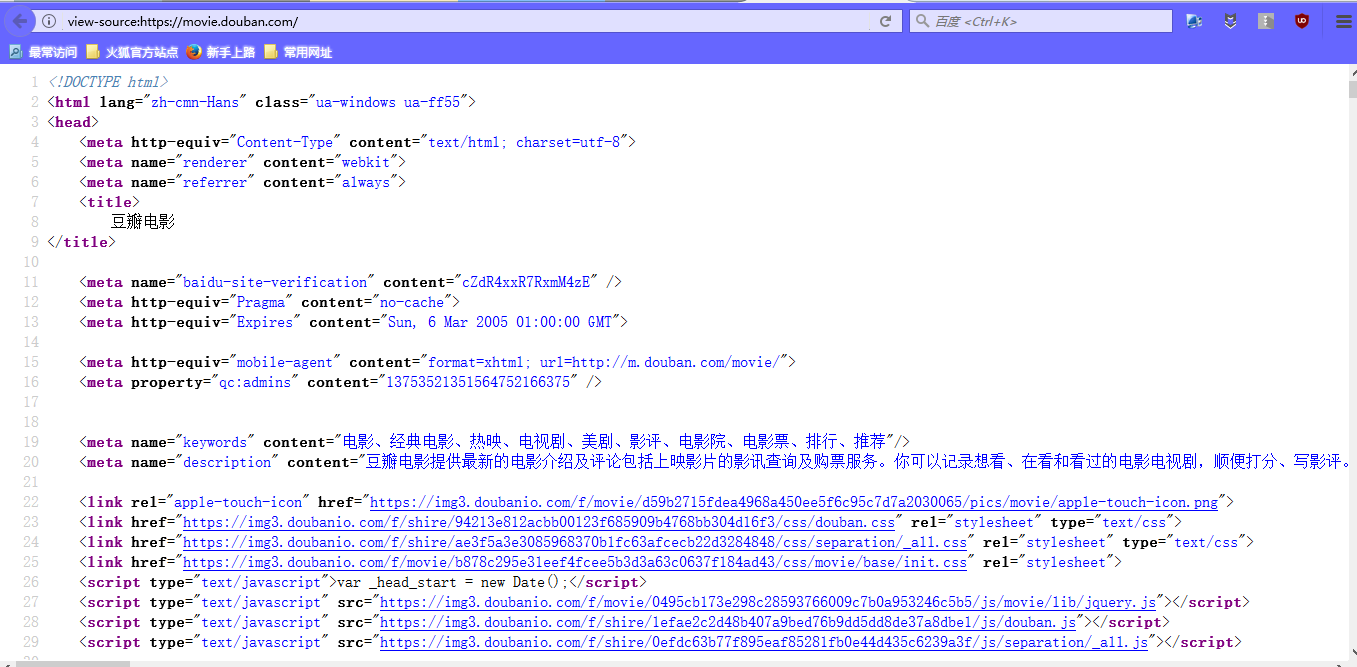Click the "always" referrer content value
Screen dimensions: 1357x667
coord(366,182)
